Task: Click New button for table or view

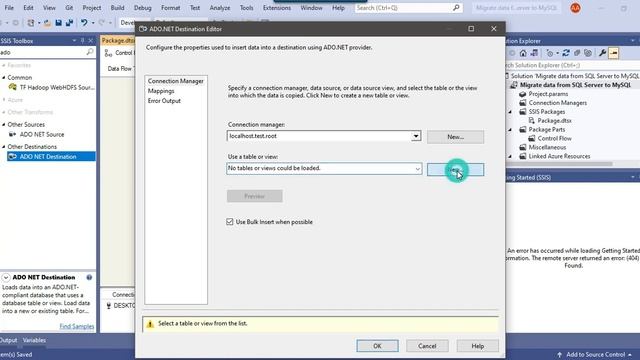Action: (x=456, y=169)
